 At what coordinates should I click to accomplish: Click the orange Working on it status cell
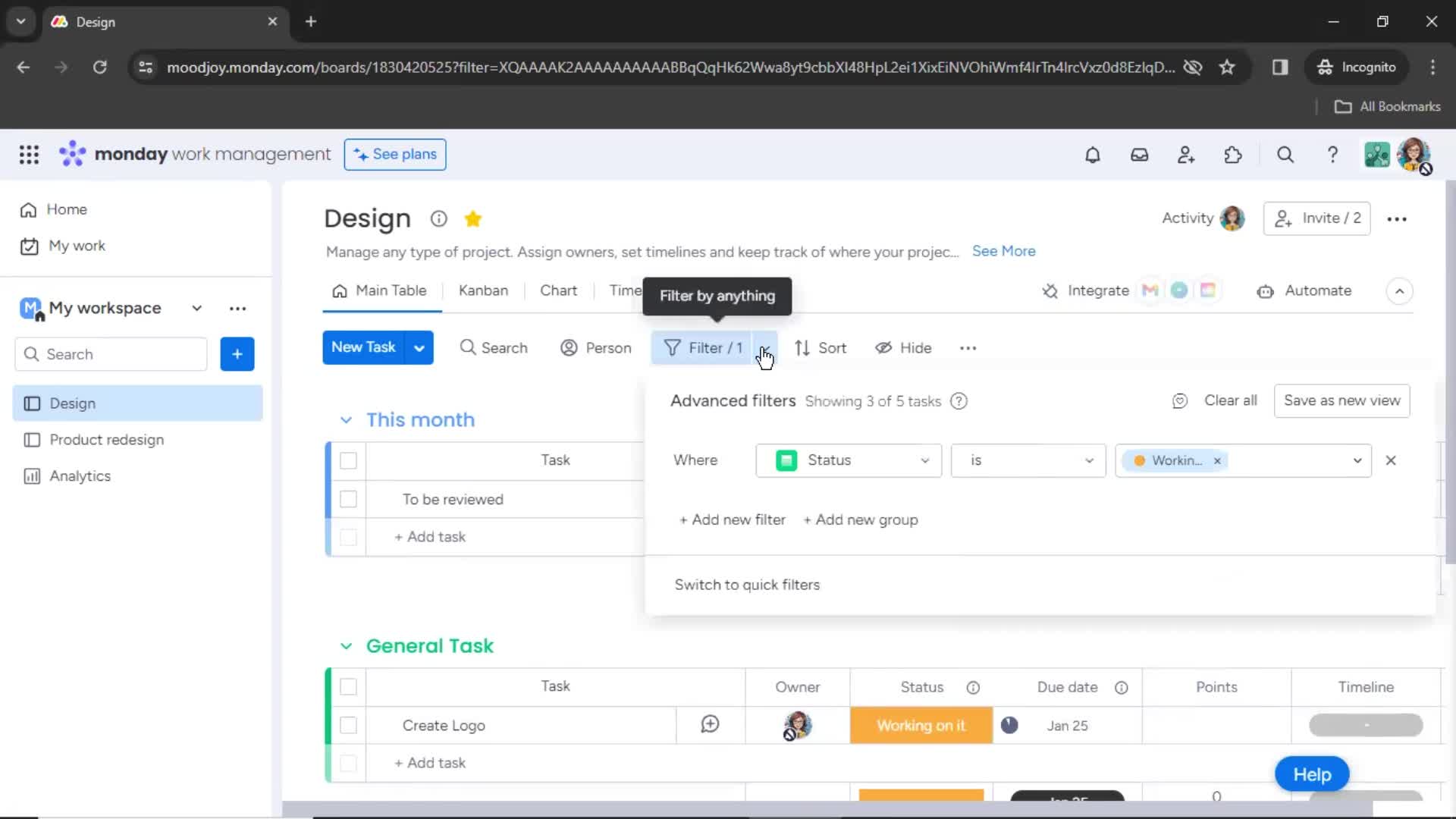921,726
